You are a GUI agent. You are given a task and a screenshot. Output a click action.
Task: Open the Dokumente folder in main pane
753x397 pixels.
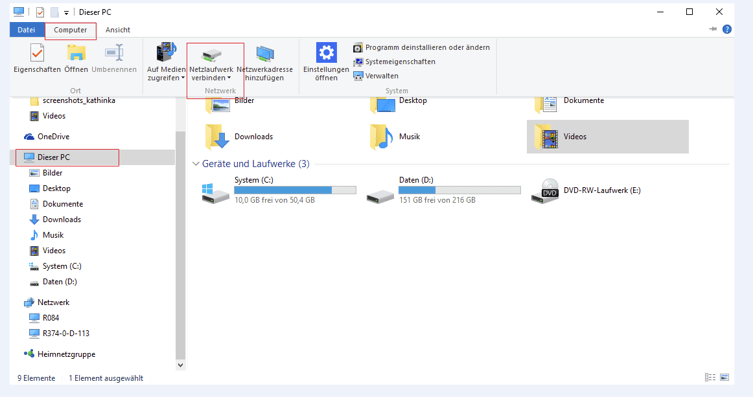click(x=569, y=104)
